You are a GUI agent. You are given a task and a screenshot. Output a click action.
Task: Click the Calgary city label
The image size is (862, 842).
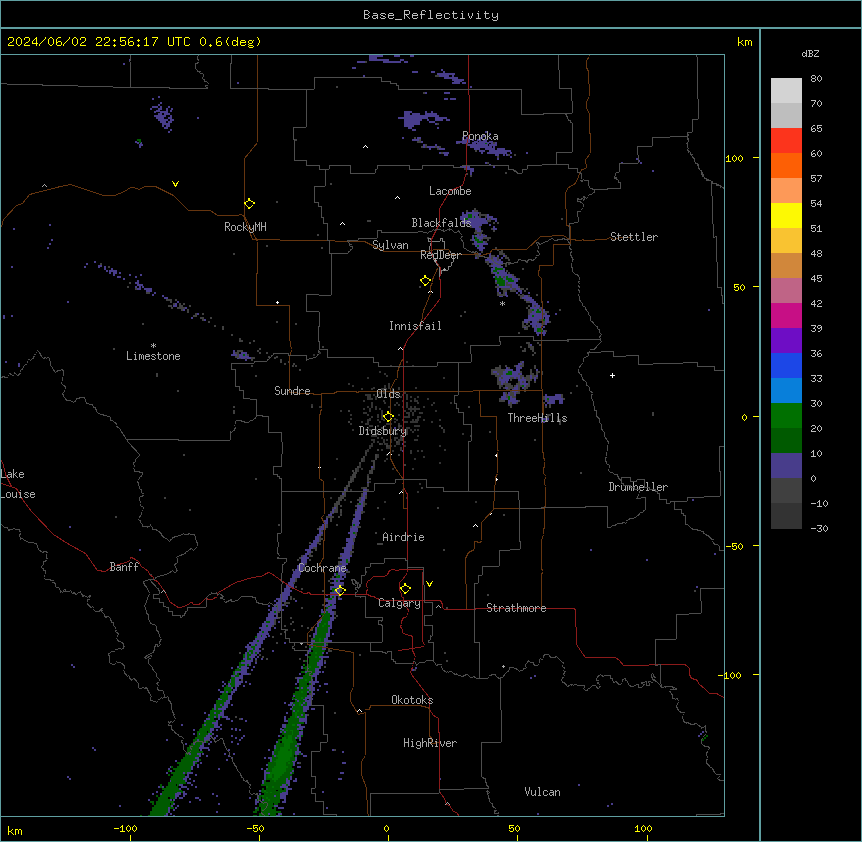tap(399, 603)
